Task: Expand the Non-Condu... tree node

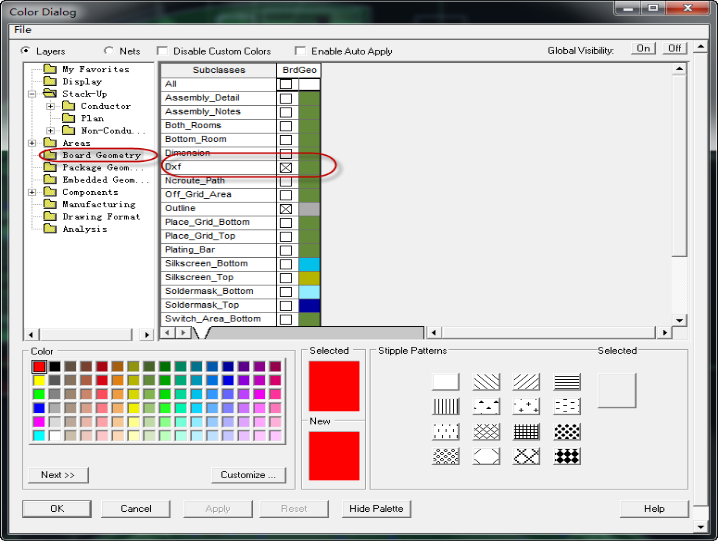Action: click(x=50, y=131)
